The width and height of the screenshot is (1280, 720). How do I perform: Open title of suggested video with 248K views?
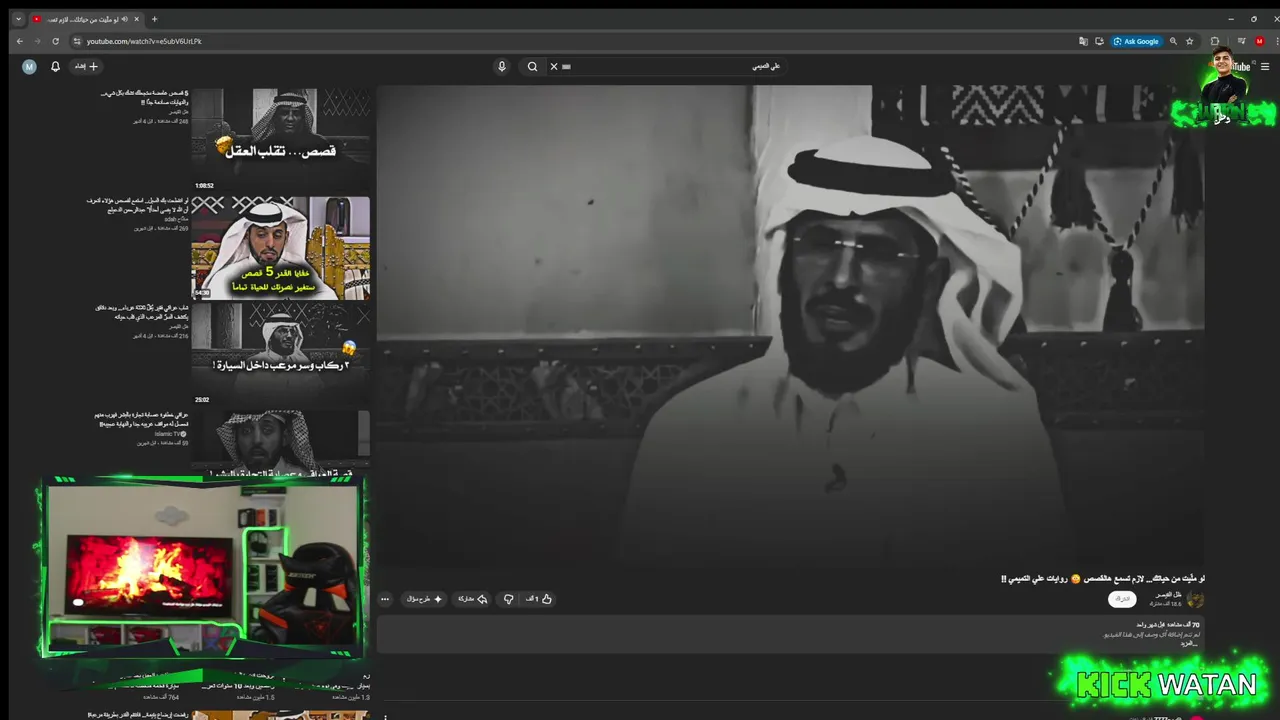144,97
